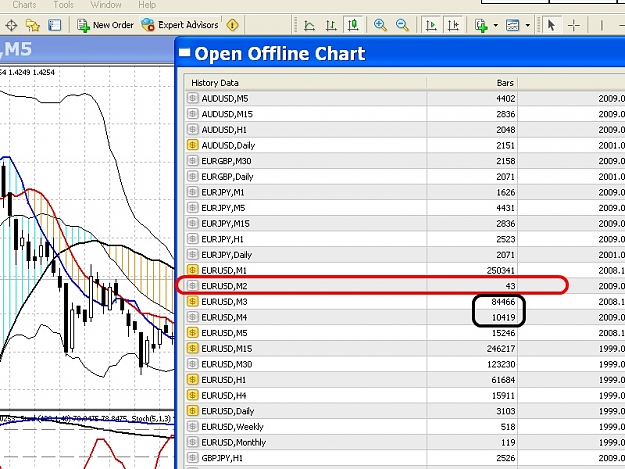Sort by History Data column header

click(305, 83)
